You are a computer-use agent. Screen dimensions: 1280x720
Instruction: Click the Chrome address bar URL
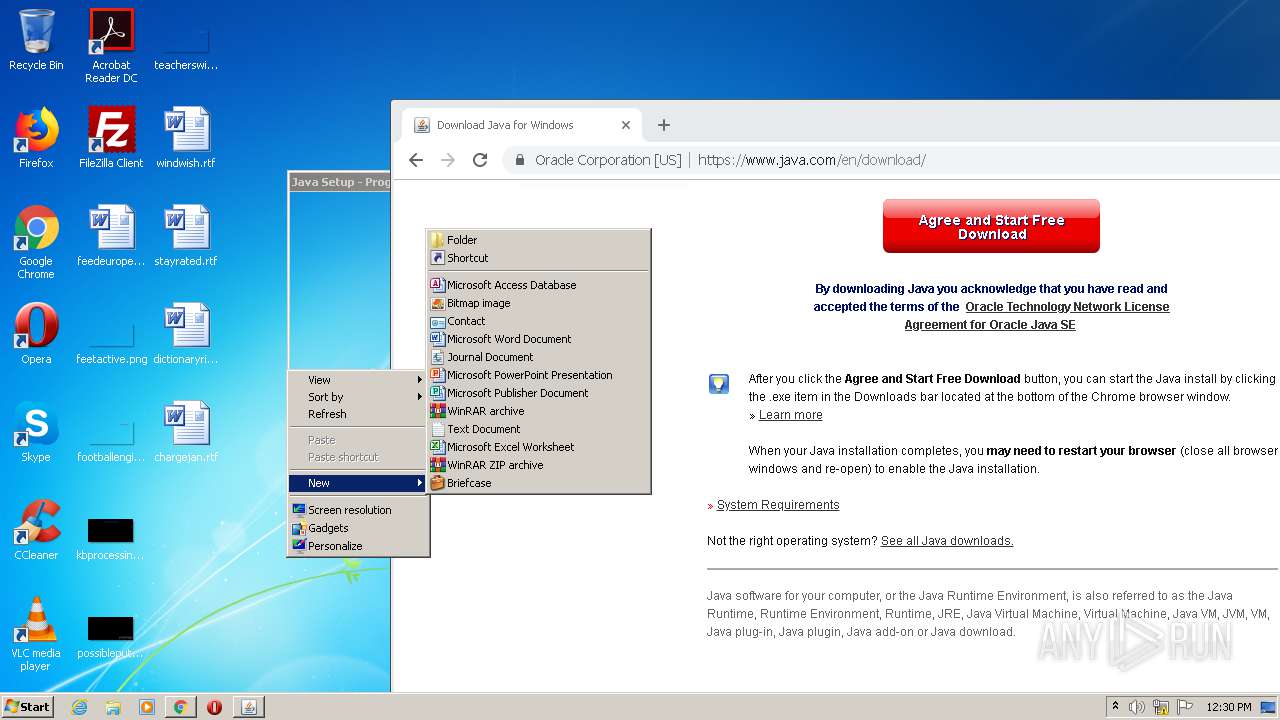point(811,160)
